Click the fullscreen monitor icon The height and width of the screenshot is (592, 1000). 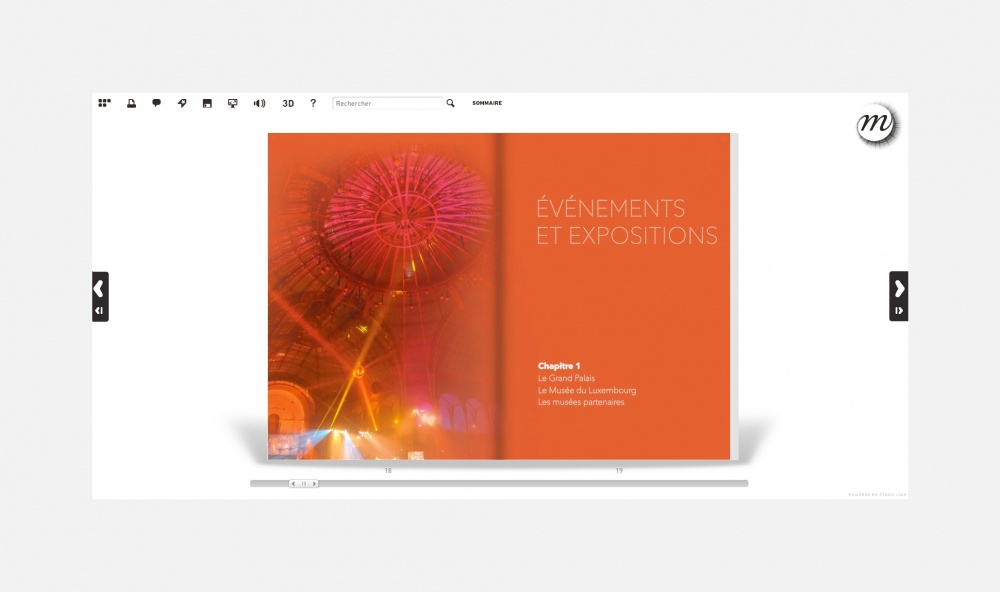click(233, 103)
